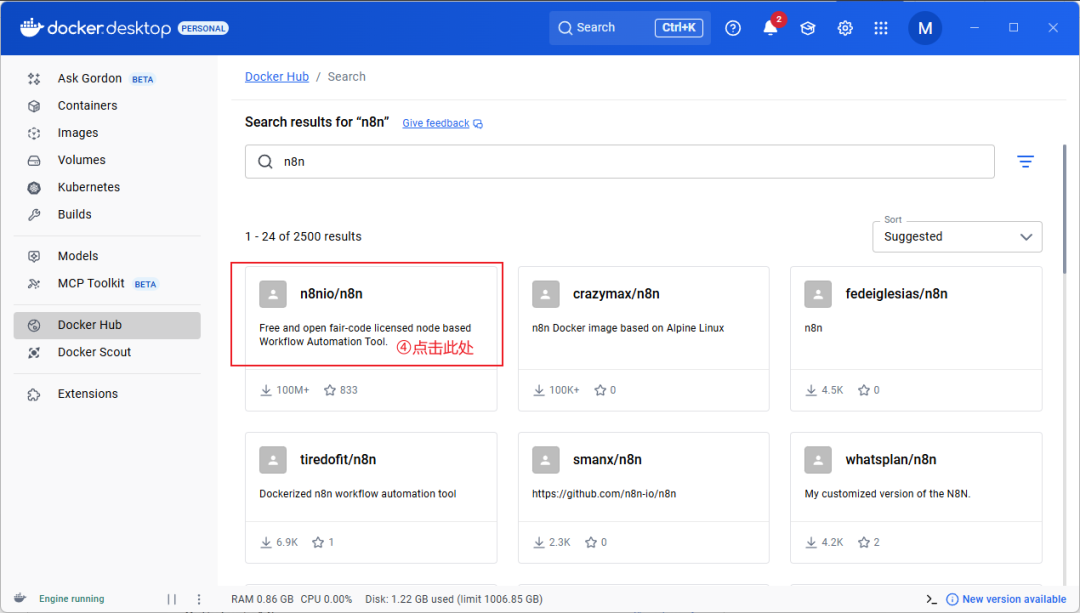1080x613 pixels.
Task: Go to Containers section
Action: pyautogui.click(x=107, y=105)
